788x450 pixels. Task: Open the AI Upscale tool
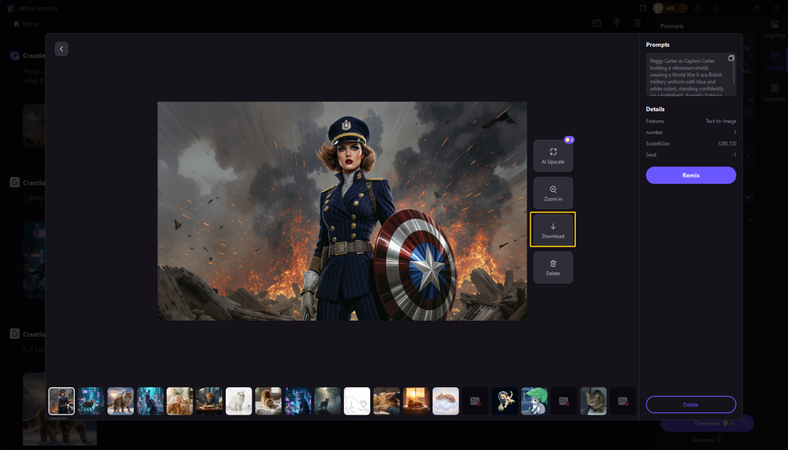click(x=553, y=155)
